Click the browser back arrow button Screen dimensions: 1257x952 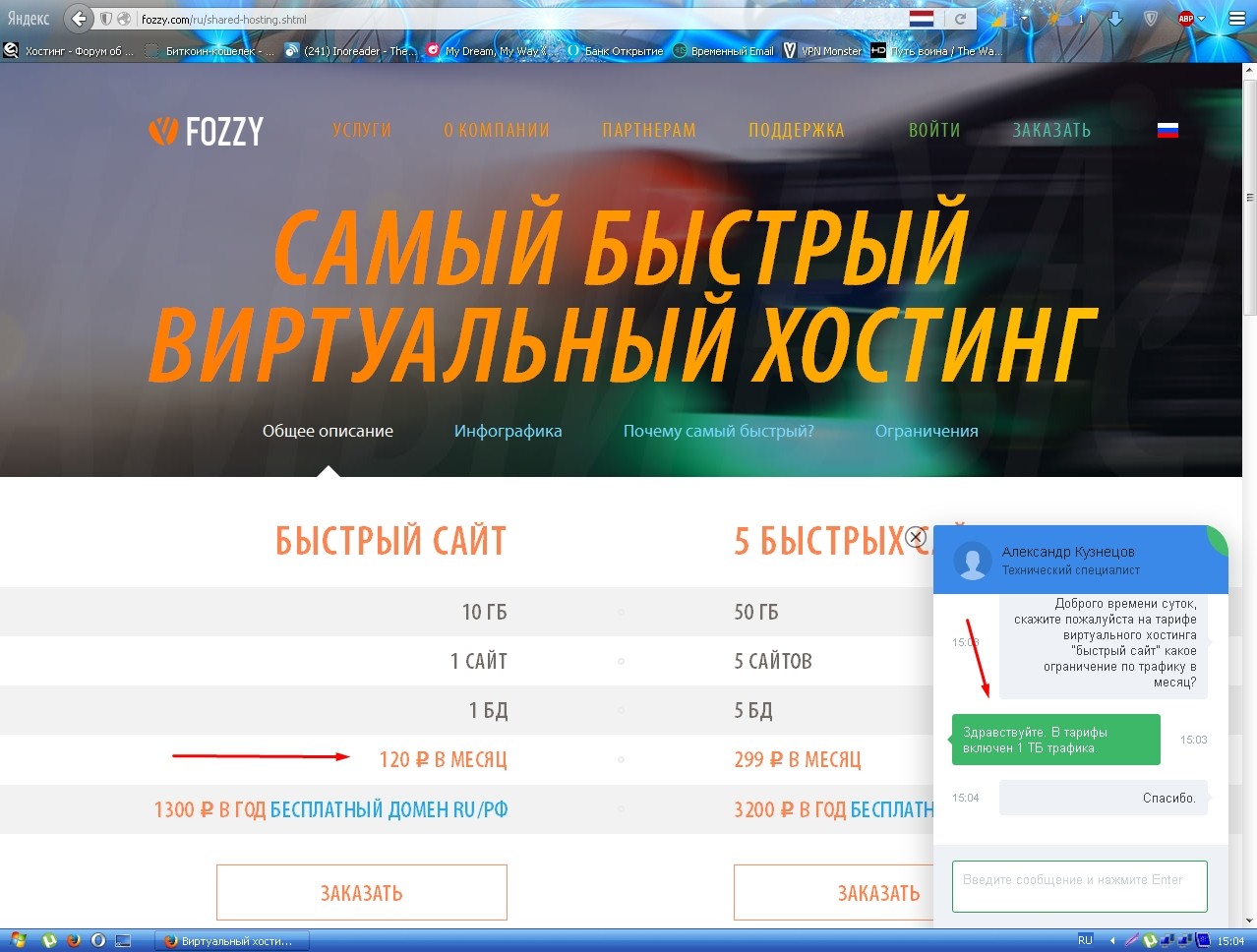[x=79, y=18]
